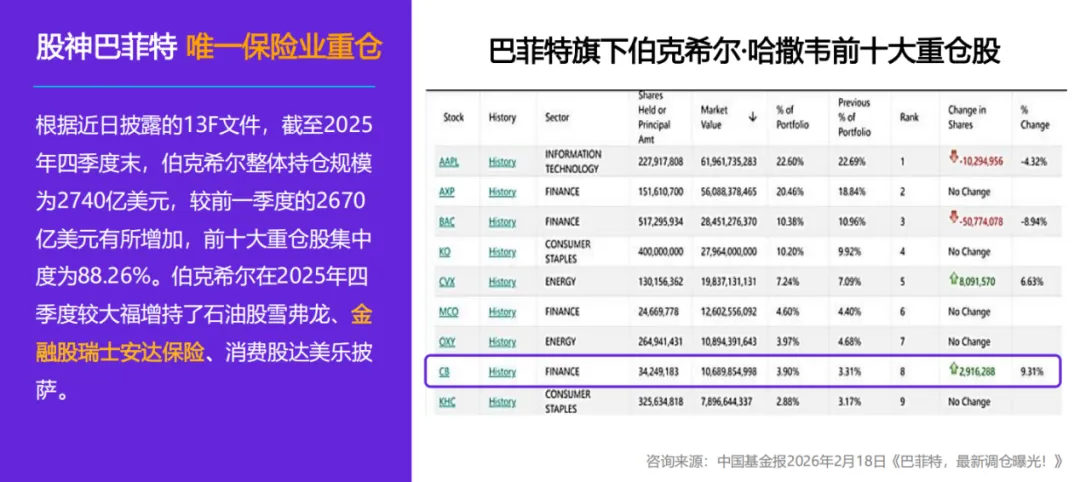Click previous portfolio percentage 3.31%
This screenshot has height=482, width=1080.
848,372
